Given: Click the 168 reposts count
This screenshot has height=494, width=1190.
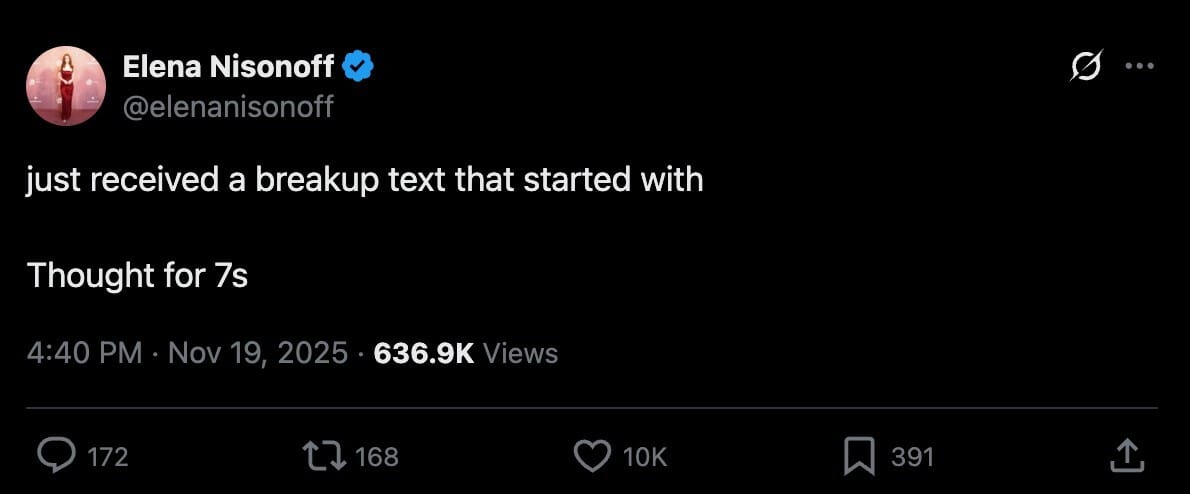Looking at the screenshot, I should (377, 457).
